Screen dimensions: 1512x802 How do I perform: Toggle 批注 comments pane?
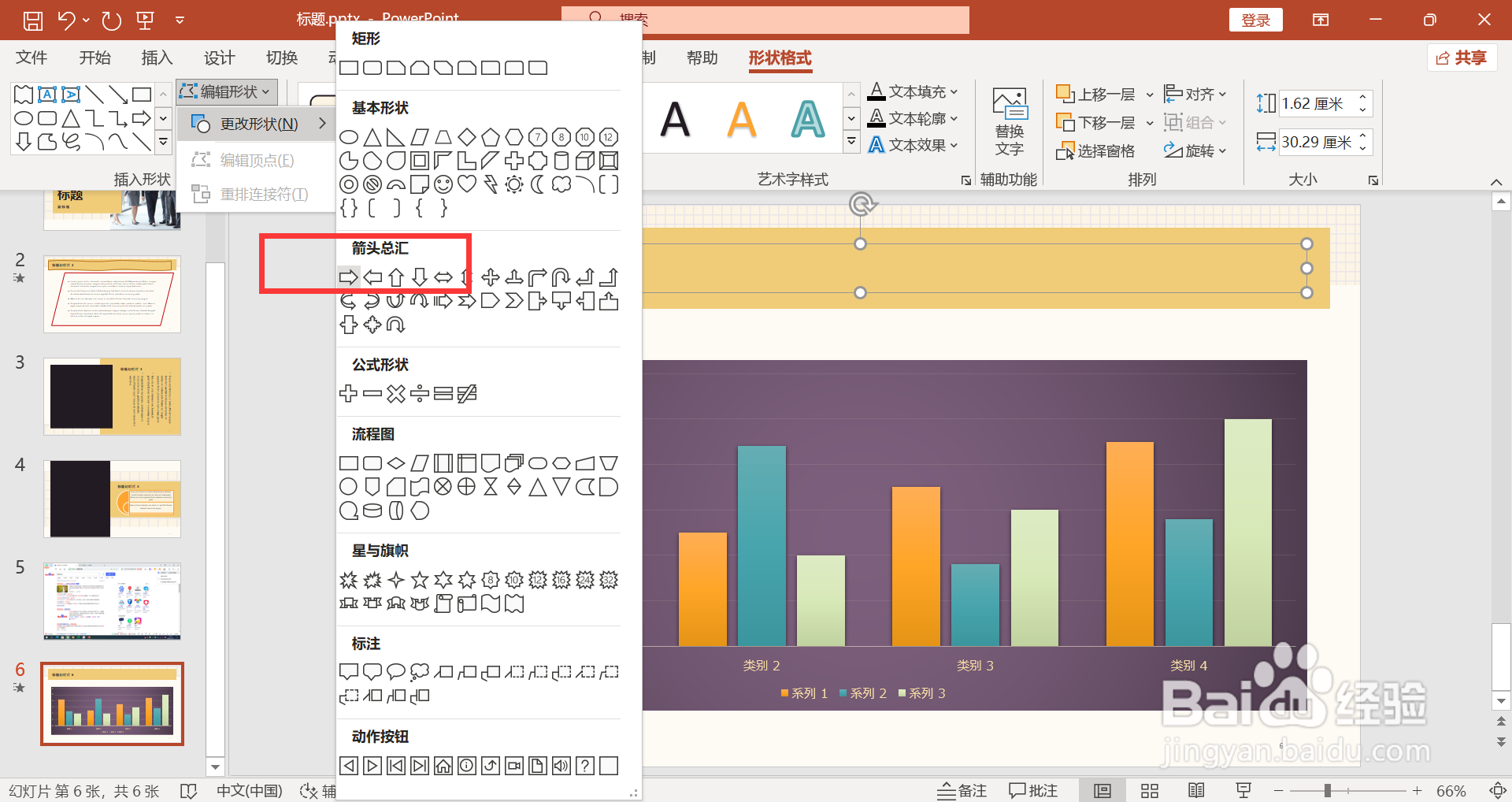1033,790
